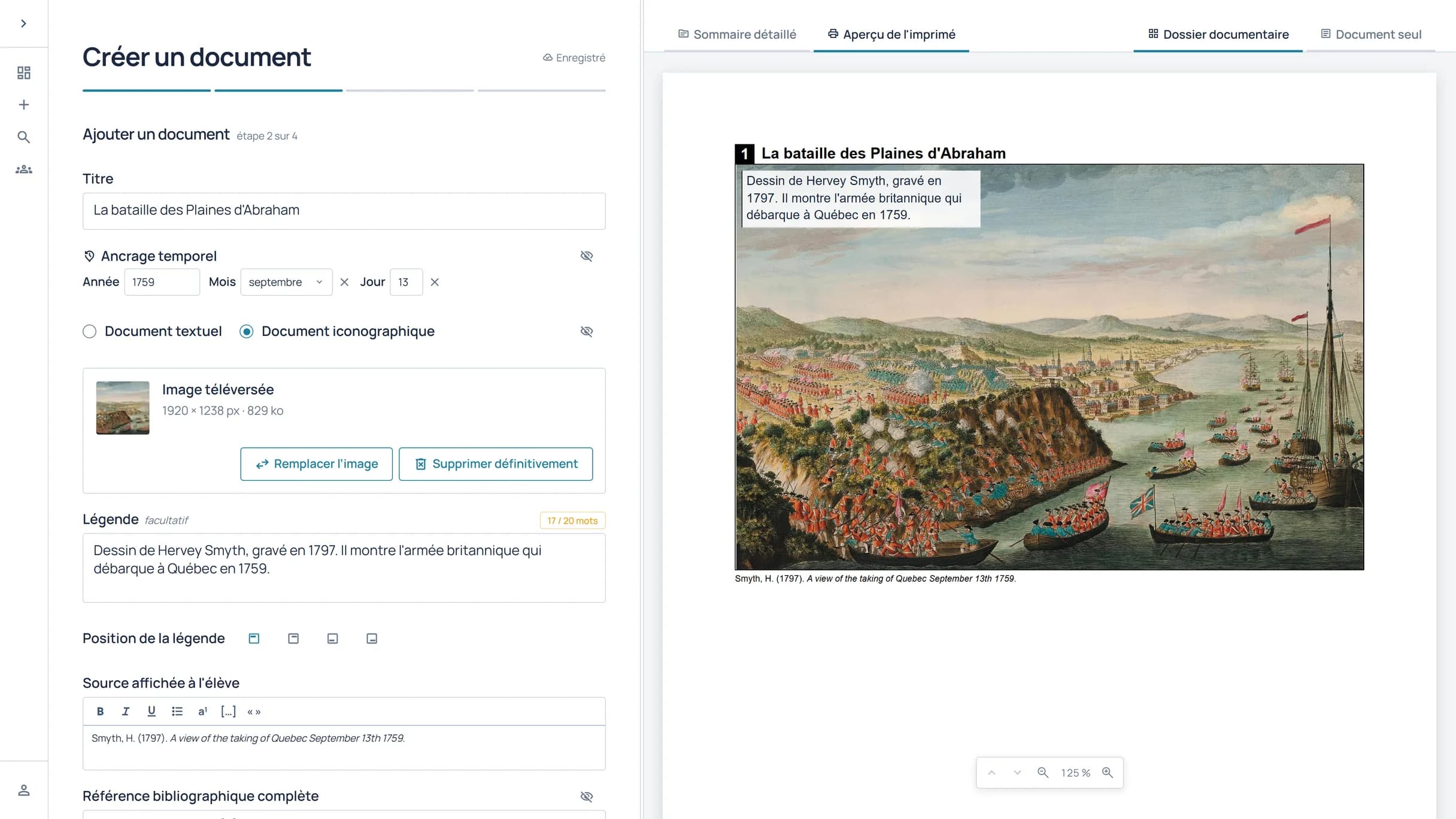Click the Titre input field
The image size is (1456, 819).
(344, 211)
